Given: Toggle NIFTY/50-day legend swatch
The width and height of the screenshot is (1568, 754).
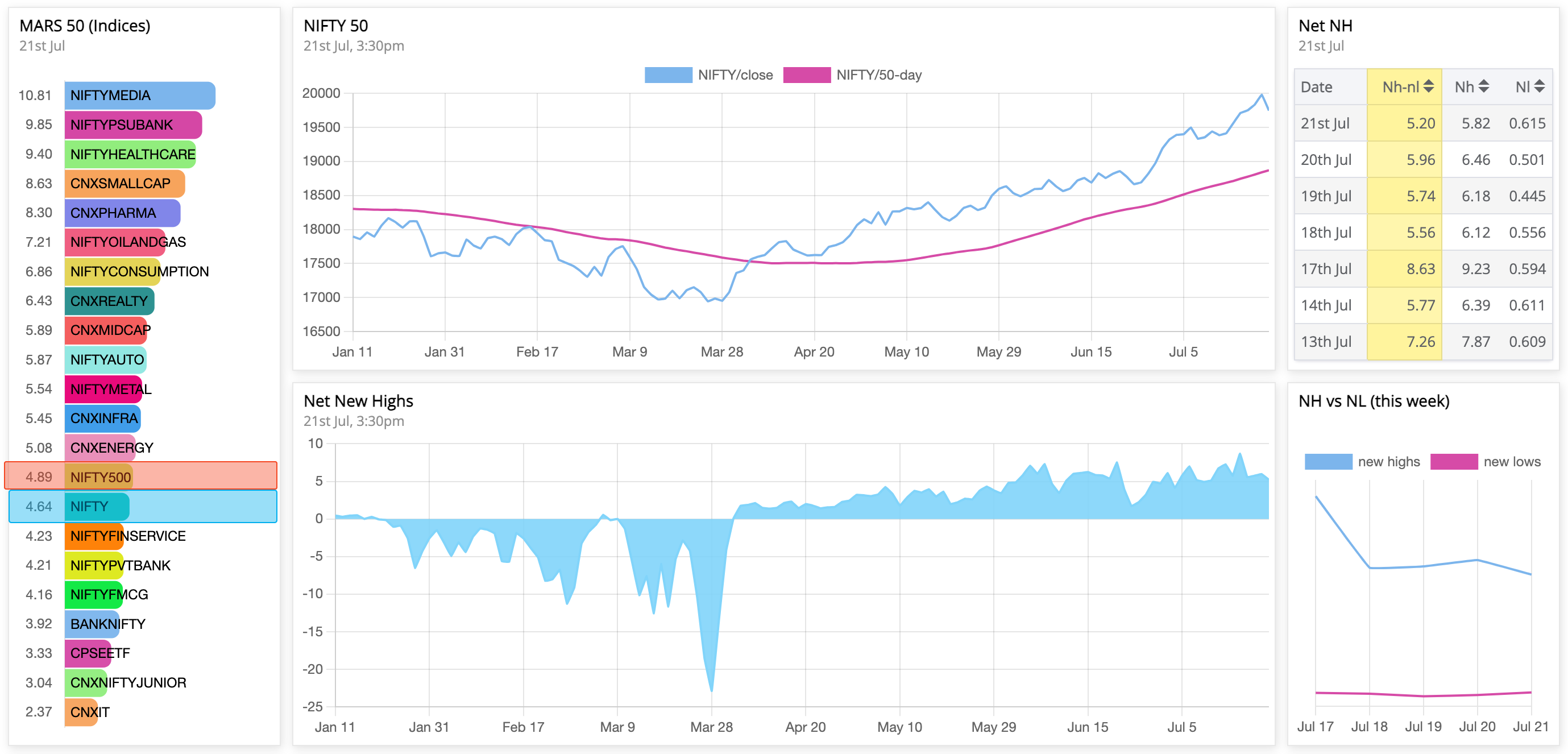Looking at the screenshot, I should [807, 75].
